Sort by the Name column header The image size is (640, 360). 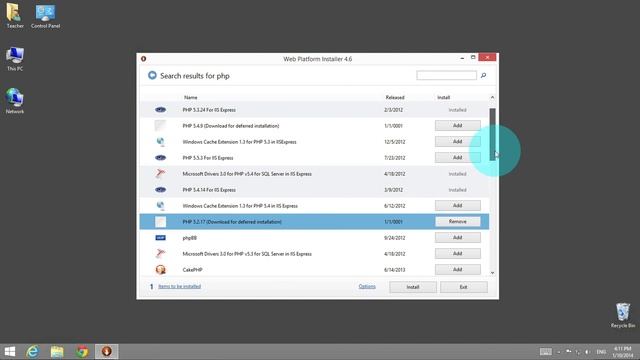(191, 97)
